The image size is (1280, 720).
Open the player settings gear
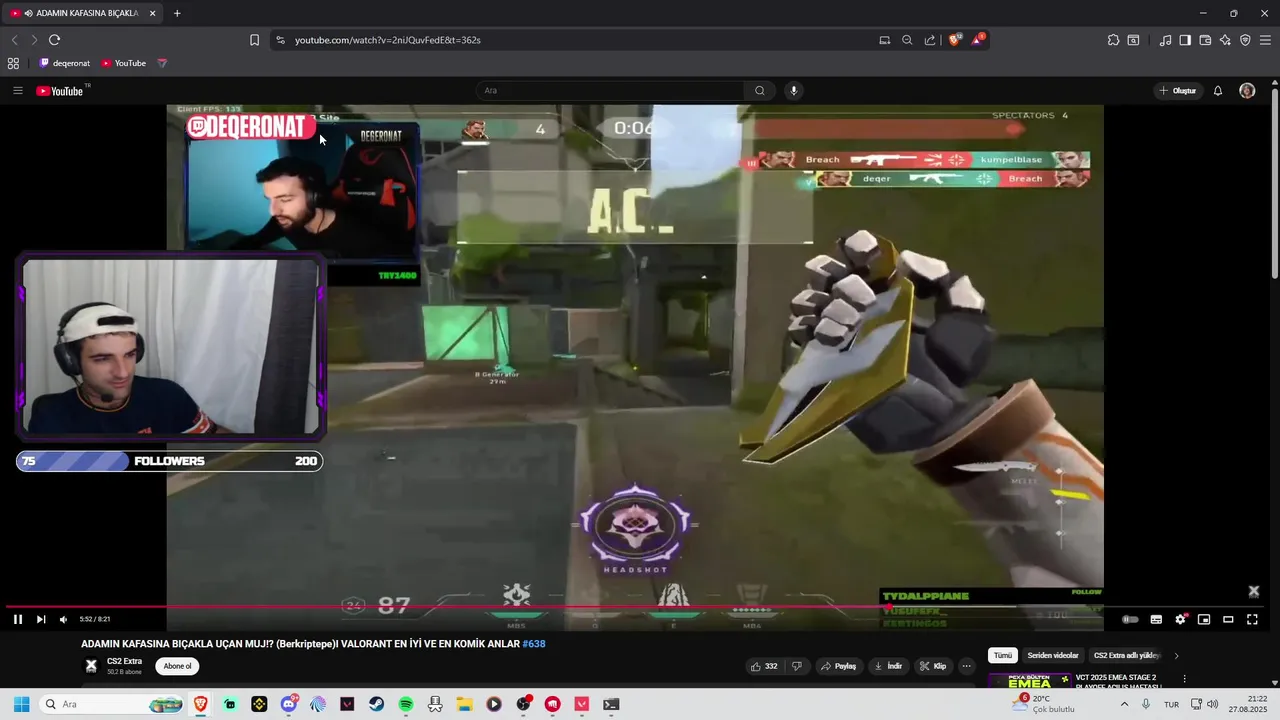tap(1180, 619)
